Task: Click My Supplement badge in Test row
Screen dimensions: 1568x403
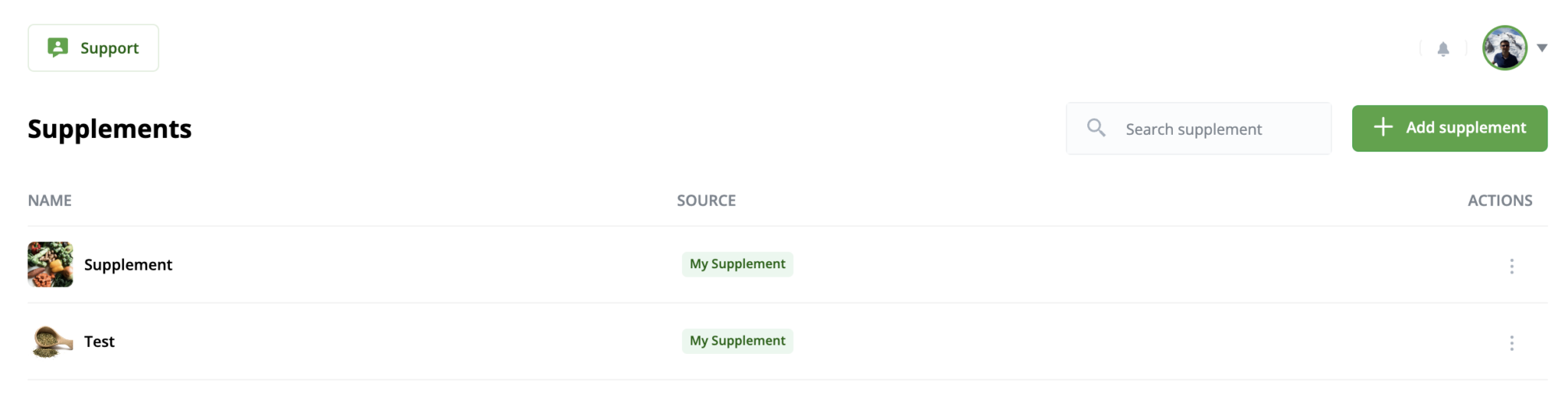Action: coord(737,340)
